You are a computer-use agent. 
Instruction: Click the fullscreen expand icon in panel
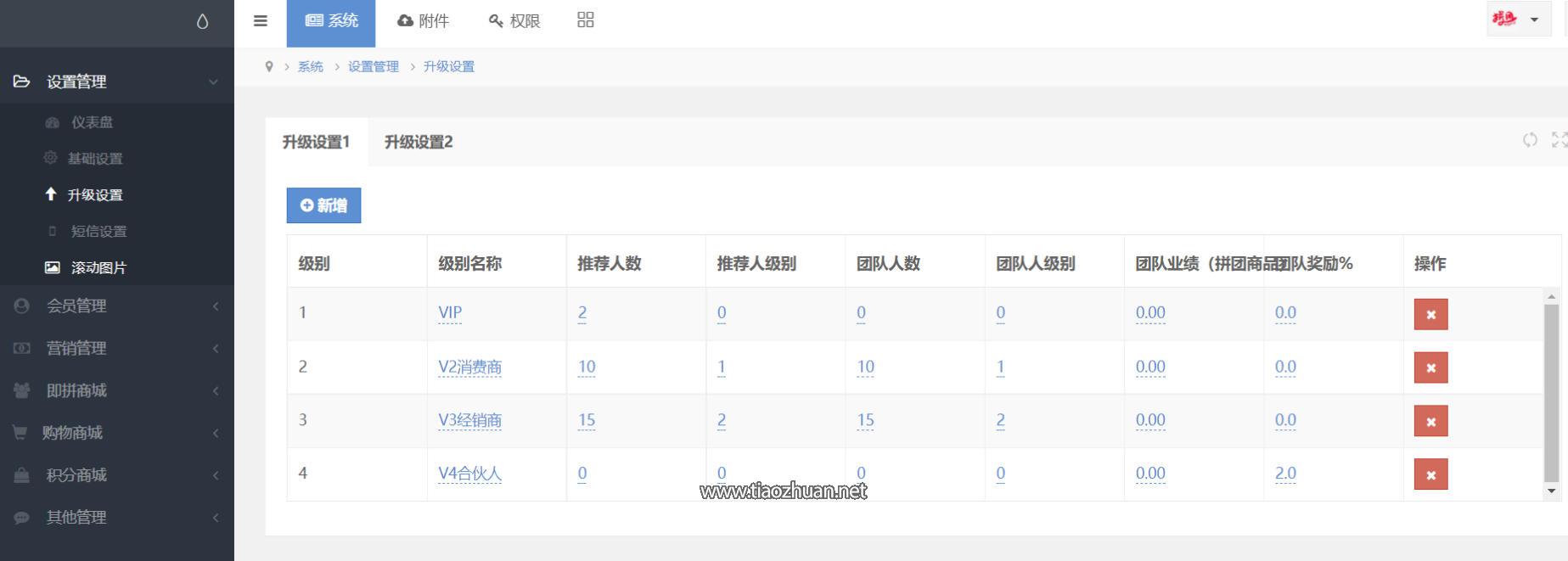pyautogui.click(x=1559, y=140)
